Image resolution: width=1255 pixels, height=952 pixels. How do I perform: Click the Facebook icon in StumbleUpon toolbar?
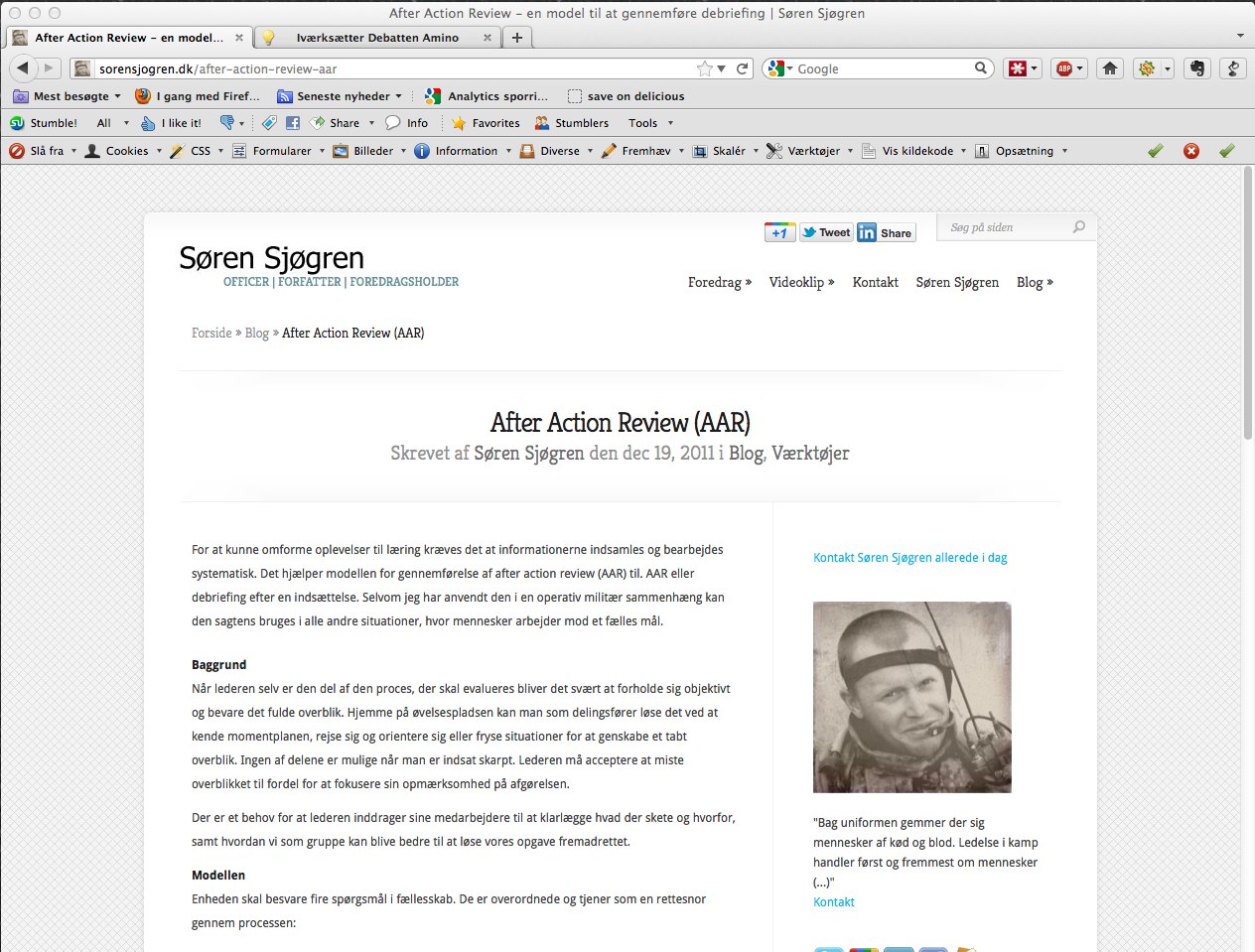[293, 123]
